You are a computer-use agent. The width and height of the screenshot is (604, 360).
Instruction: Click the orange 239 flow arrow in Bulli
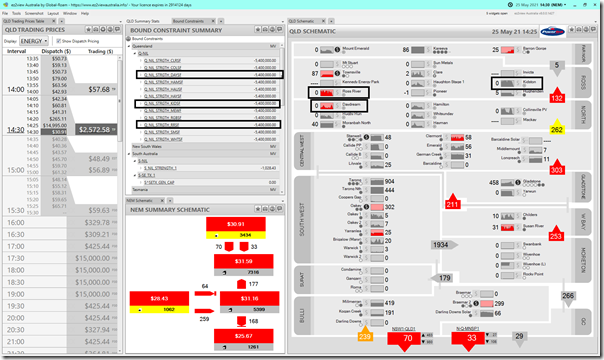pyautogui.click(x=365, y=334)
